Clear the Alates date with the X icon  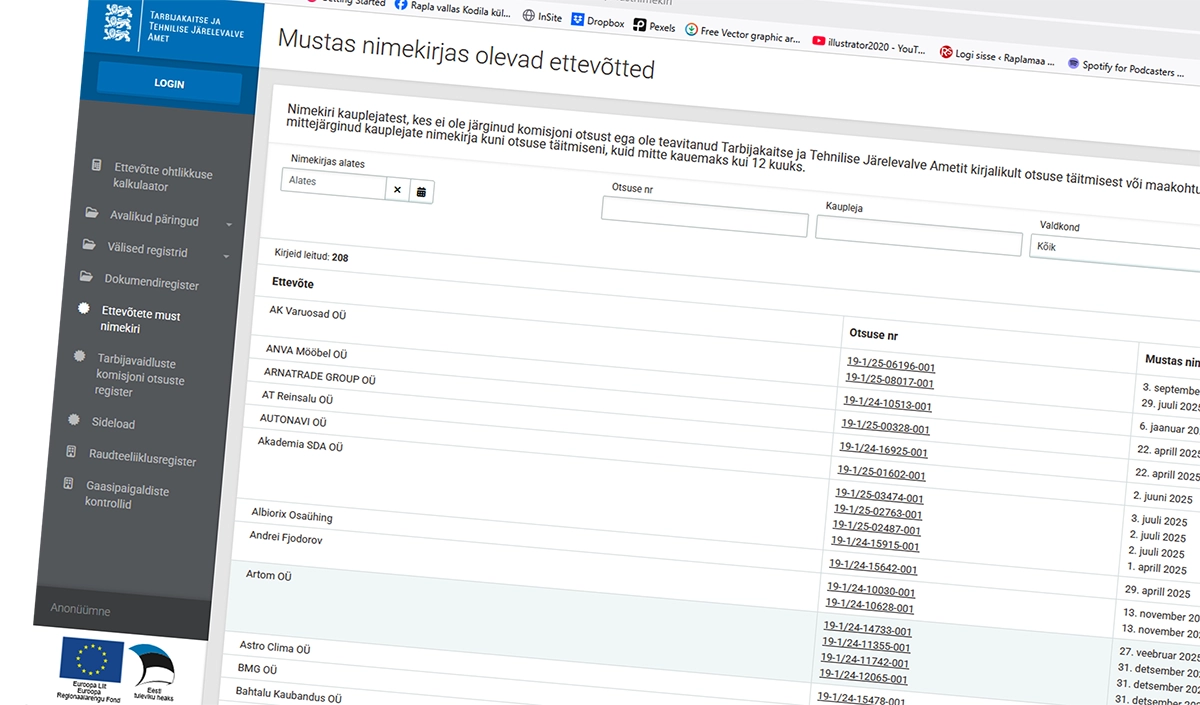click(397, 190)
